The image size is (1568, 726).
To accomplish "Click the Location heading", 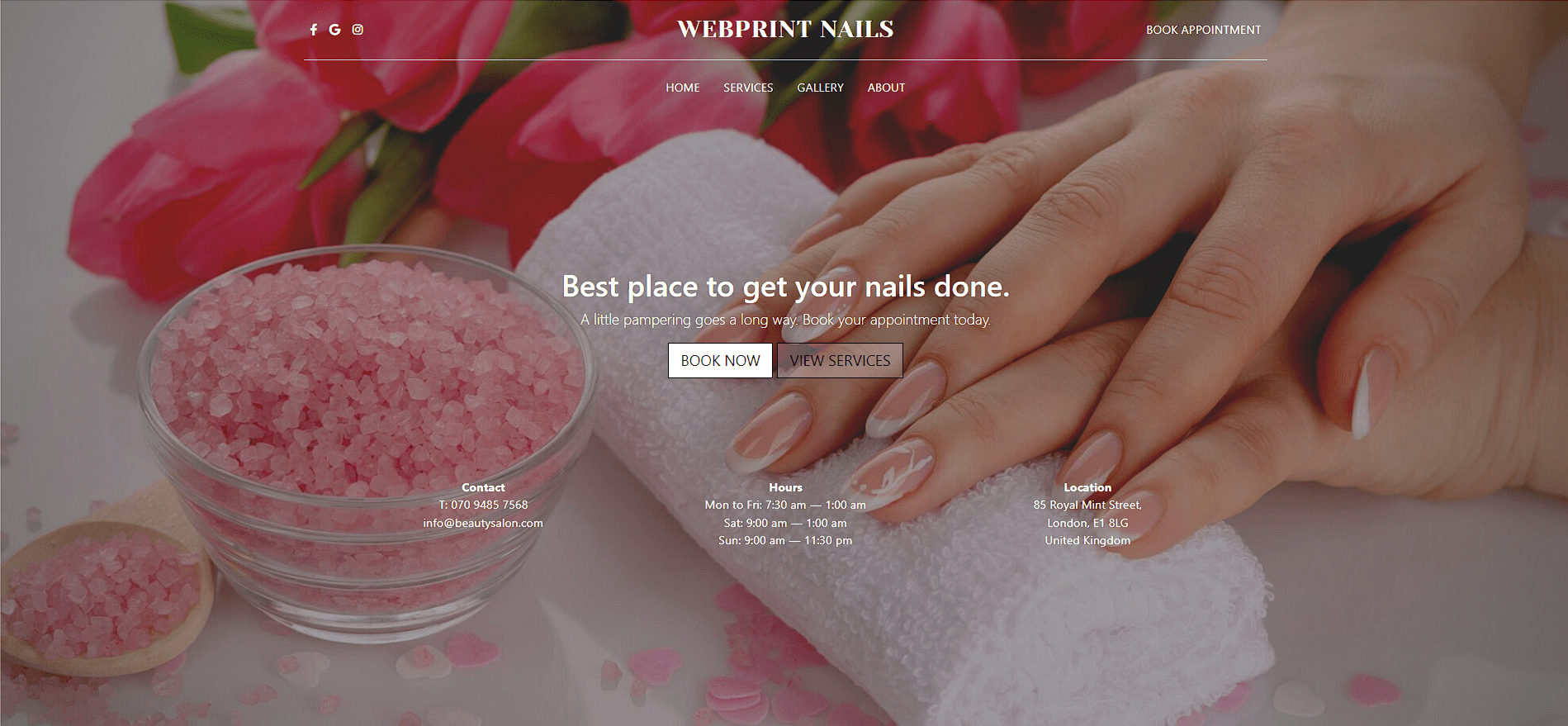I will (1087, 487).
